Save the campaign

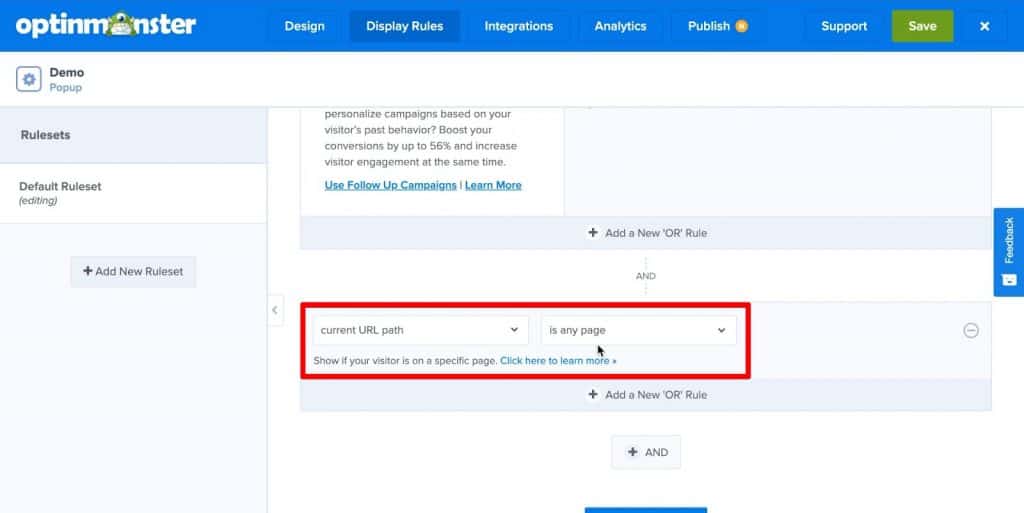[922, 26]
